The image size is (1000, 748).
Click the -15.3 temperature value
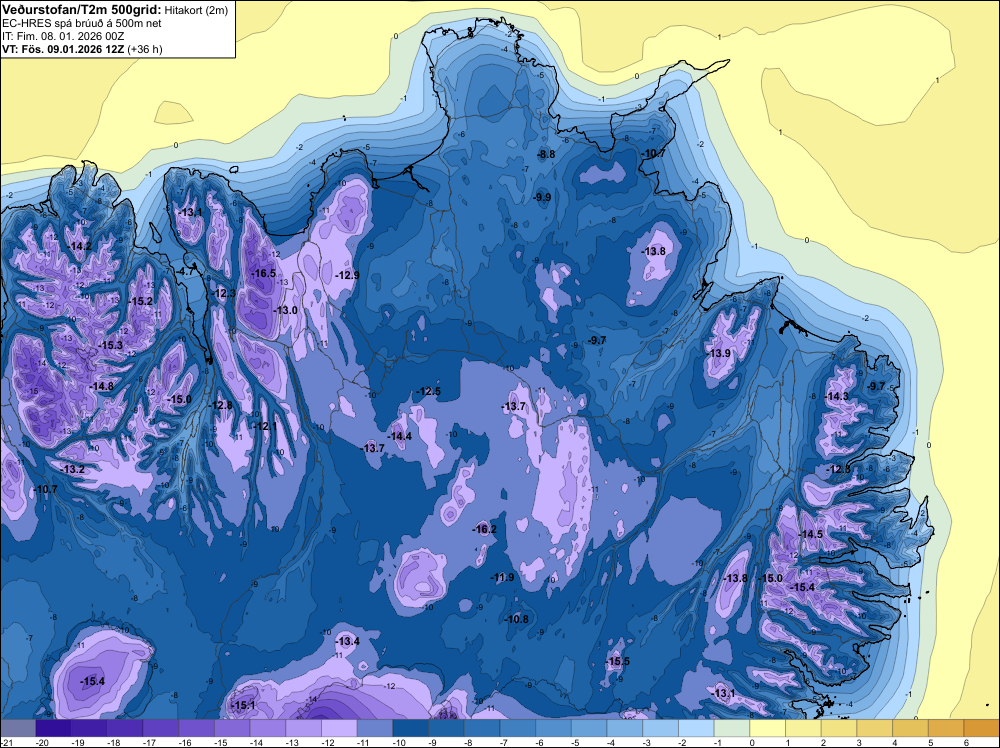(110, 345)
